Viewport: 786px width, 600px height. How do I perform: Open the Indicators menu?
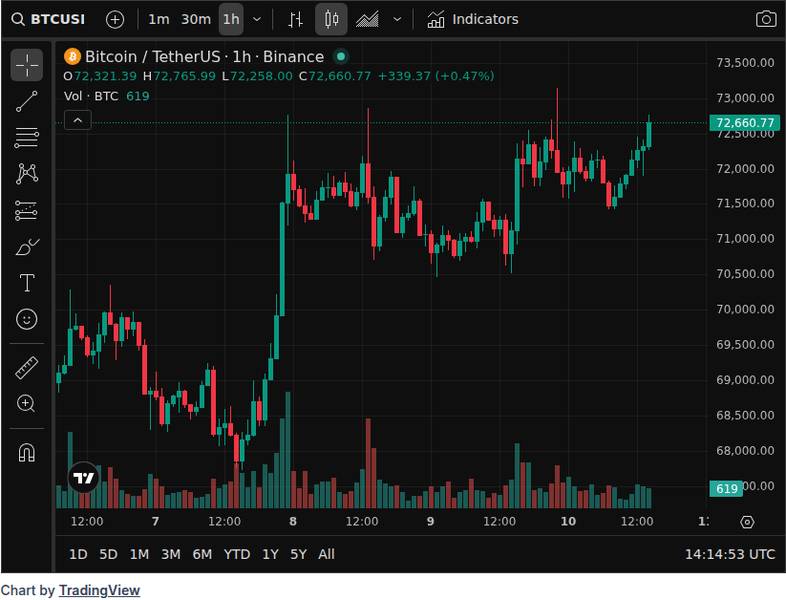[473, 20]
